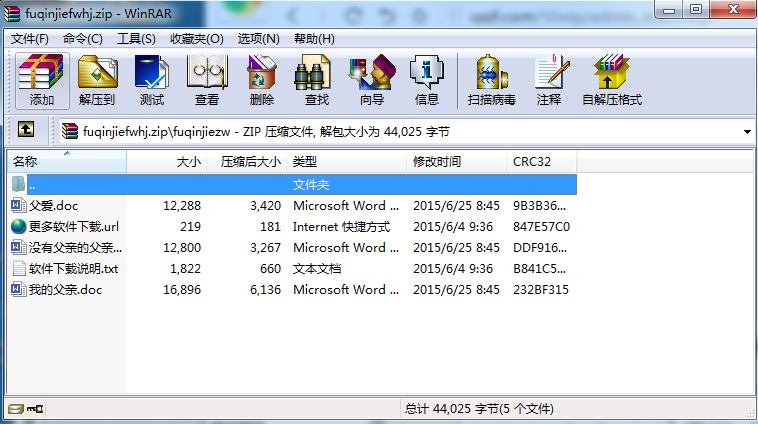Select the file 父爱.doc

(x=54, y=205)
